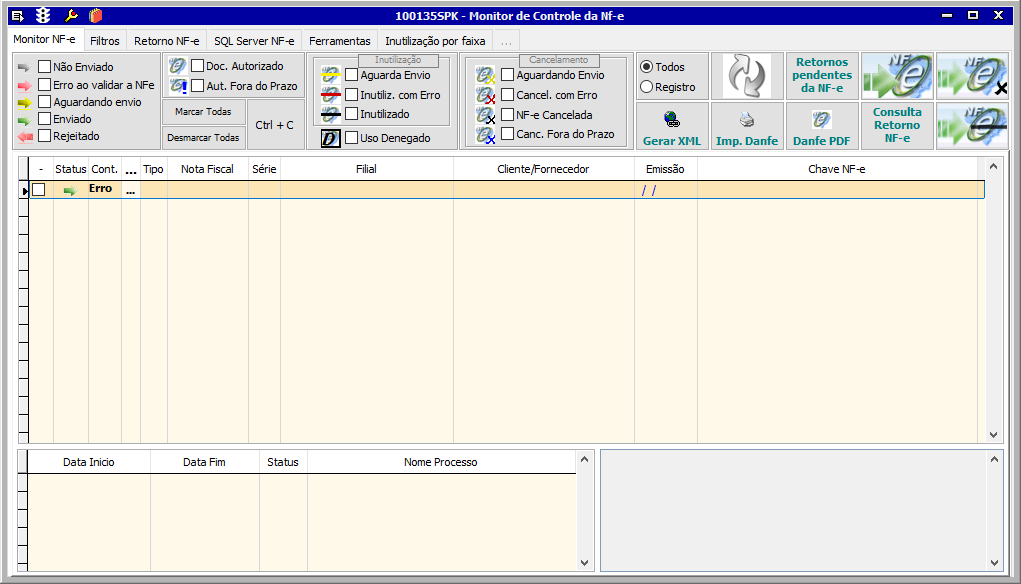Image resolution: width=1021 pixels, height=584 pixels.
Task: Open the Ferramentas tab
Action: pos(339,41)
